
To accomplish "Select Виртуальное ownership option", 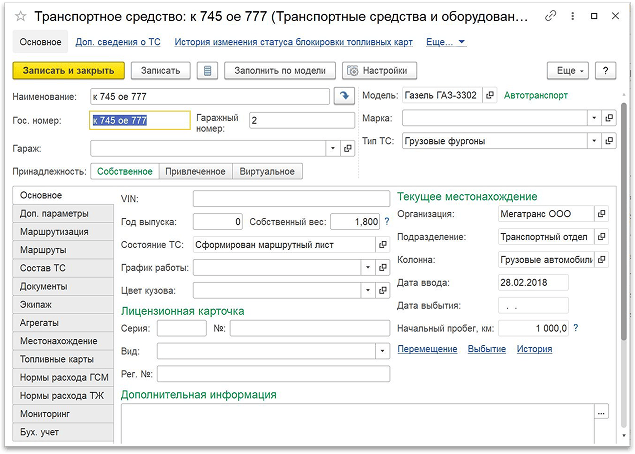I will 267,171.
